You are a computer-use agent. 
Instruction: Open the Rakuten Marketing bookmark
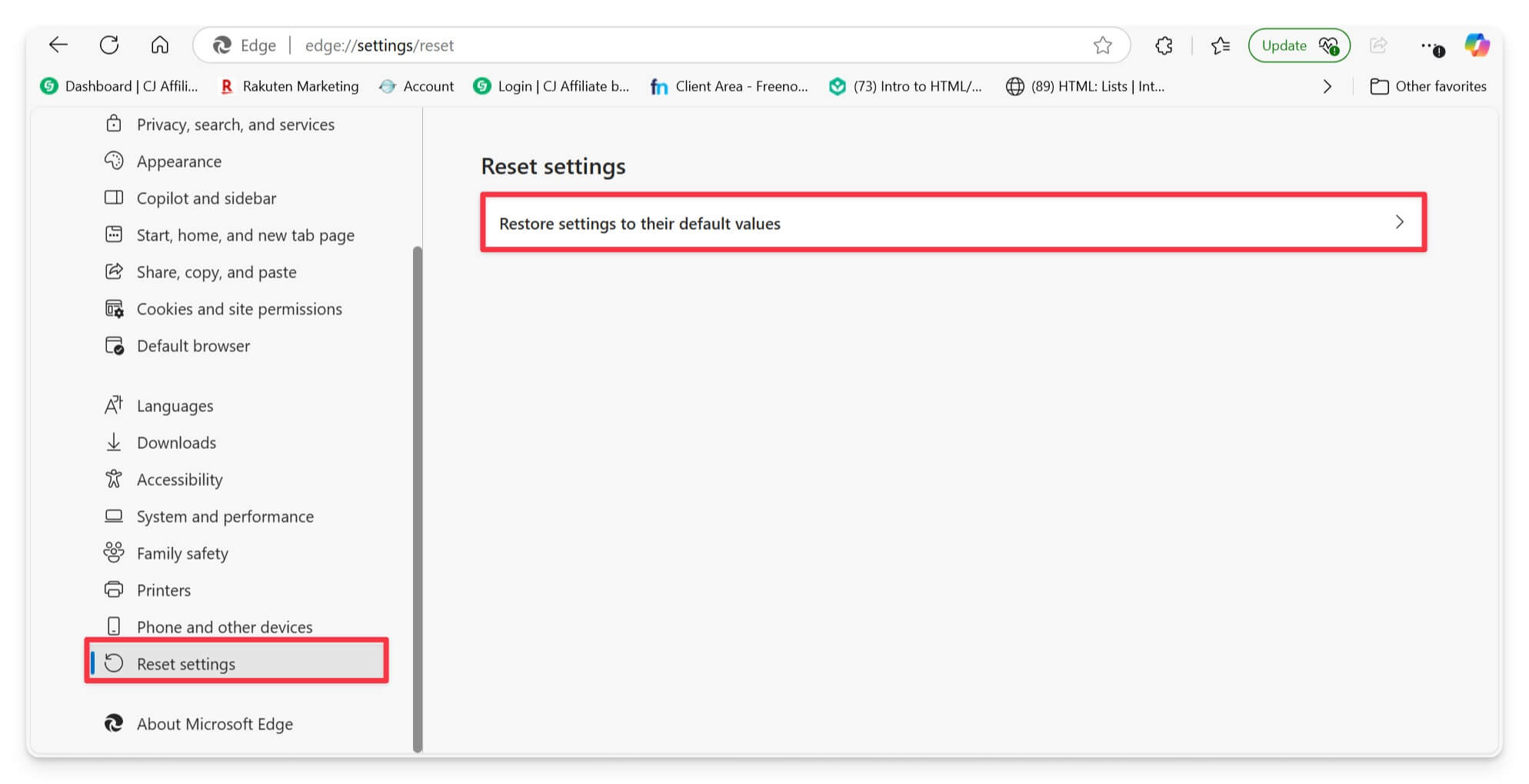[288, 86]
